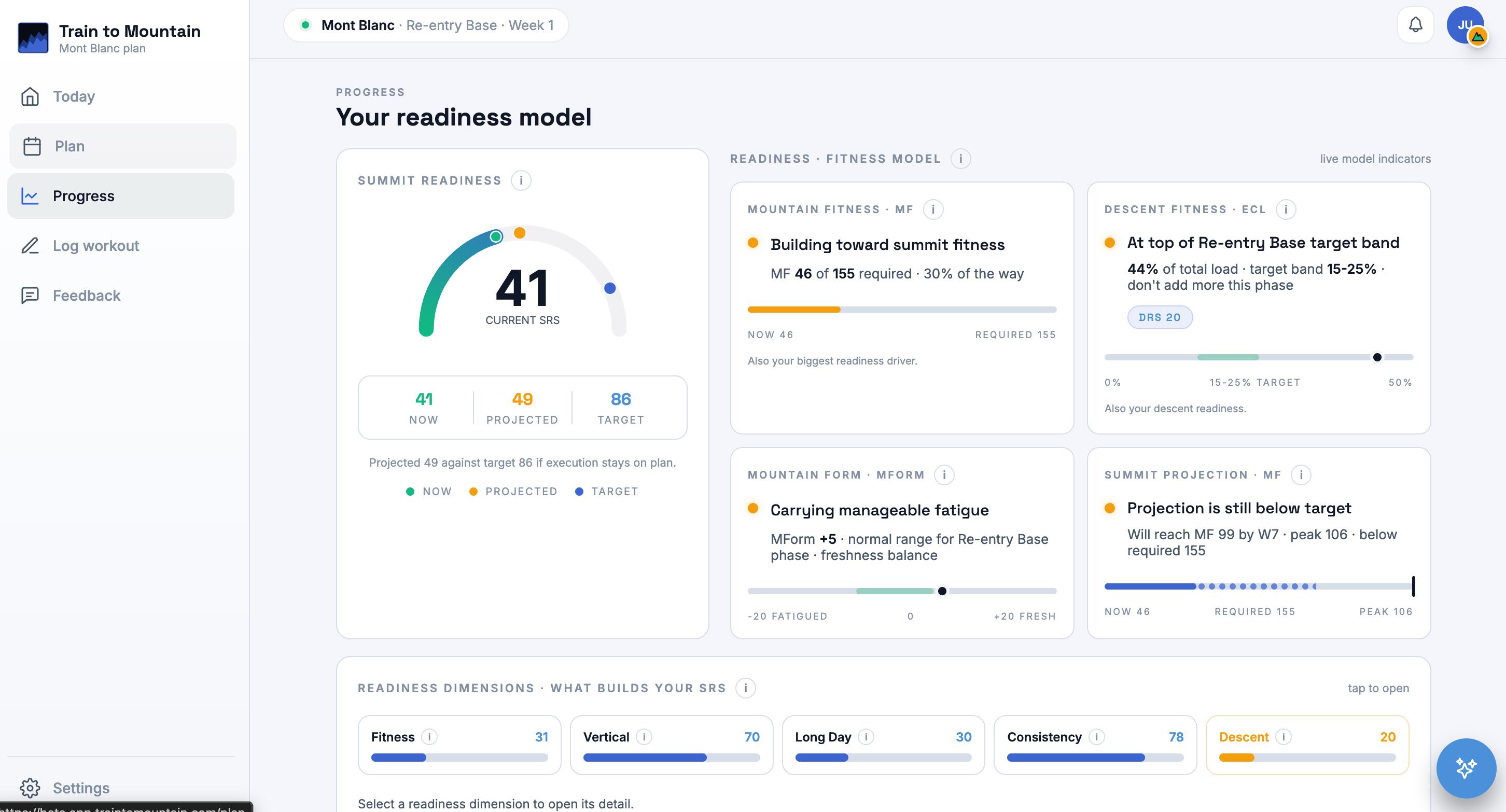Screen dimensions: 1506x812
Task: Show info for Readiness Fitness Model
Action: click(960, 159)
